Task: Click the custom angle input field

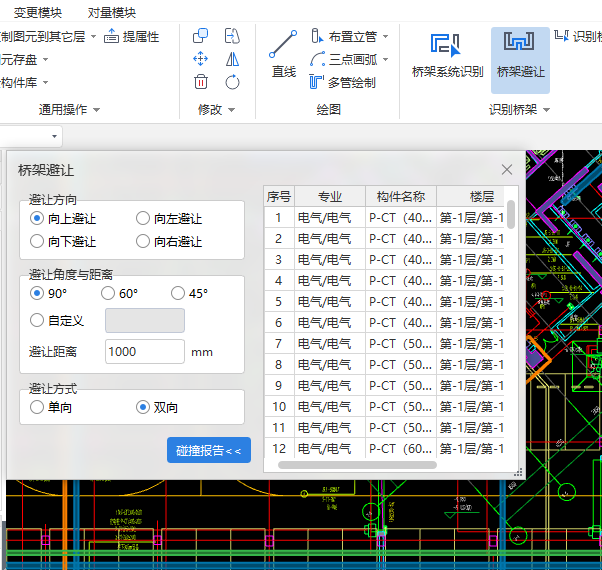Action: pos(145,320)
